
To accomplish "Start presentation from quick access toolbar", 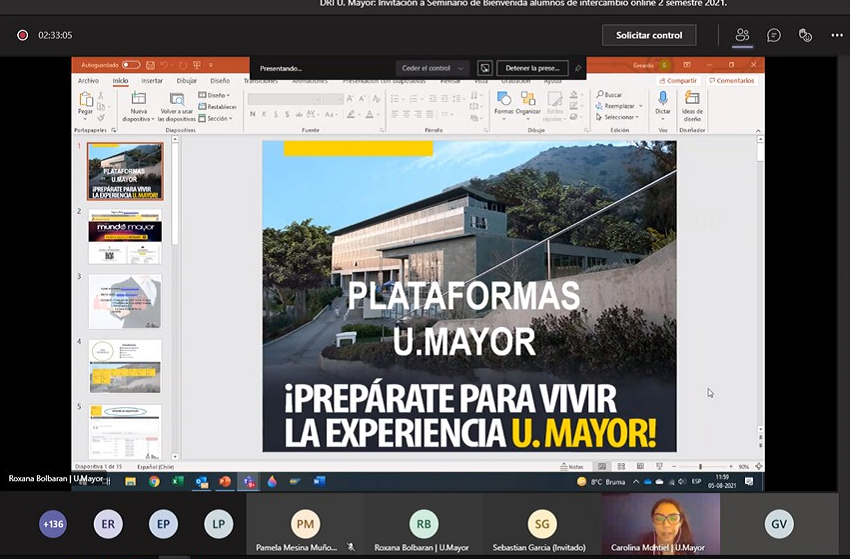I will click(197, 65).
